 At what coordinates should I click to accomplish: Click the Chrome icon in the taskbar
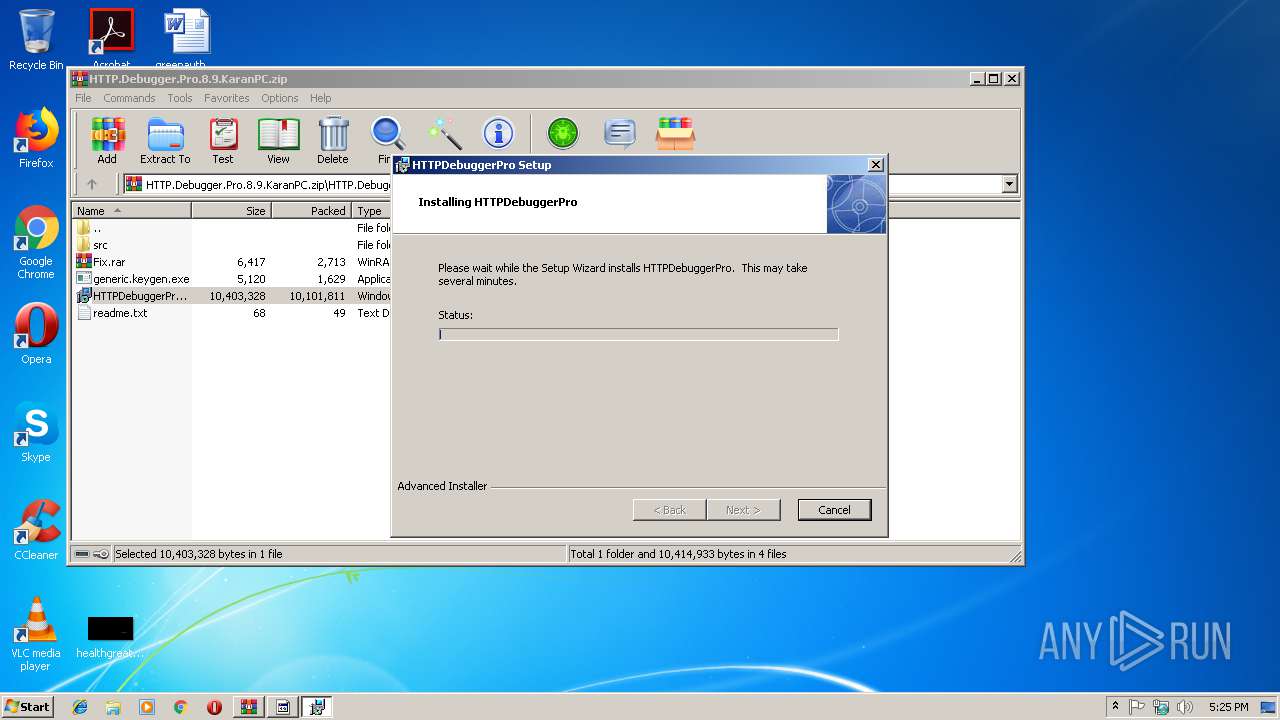click(x=180, y=707)
